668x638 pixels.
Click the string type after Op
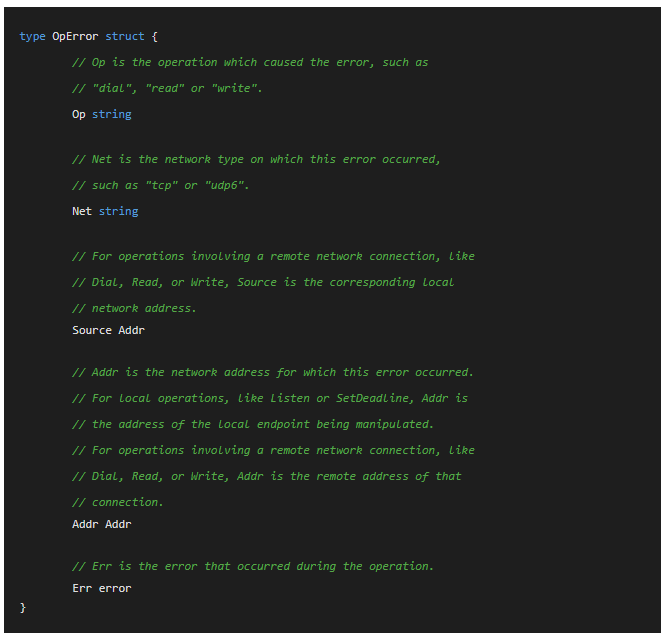pos(112,114)
